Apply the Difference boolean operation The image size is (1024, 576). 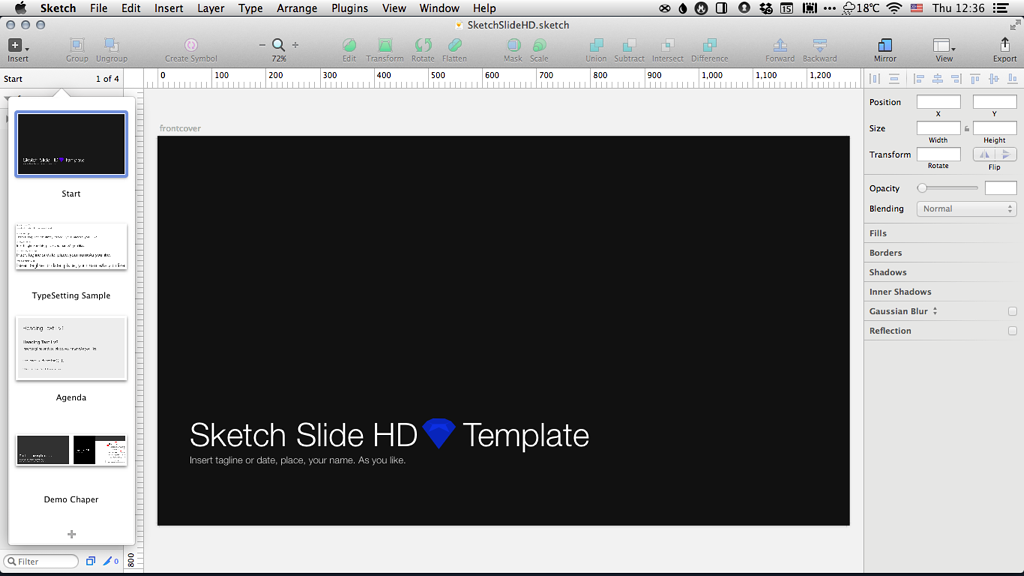709,45
